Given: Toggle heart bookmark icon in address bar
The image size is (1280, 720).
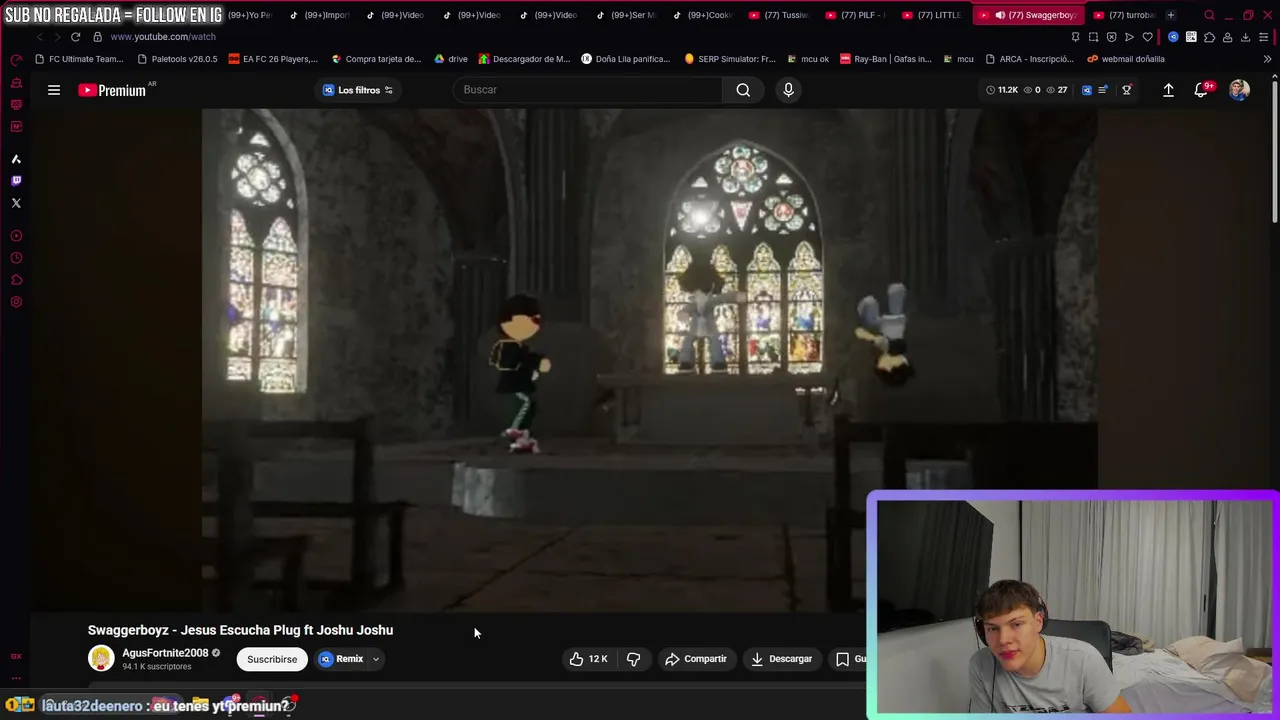Looking at the screenshot, I should 1147,37.
